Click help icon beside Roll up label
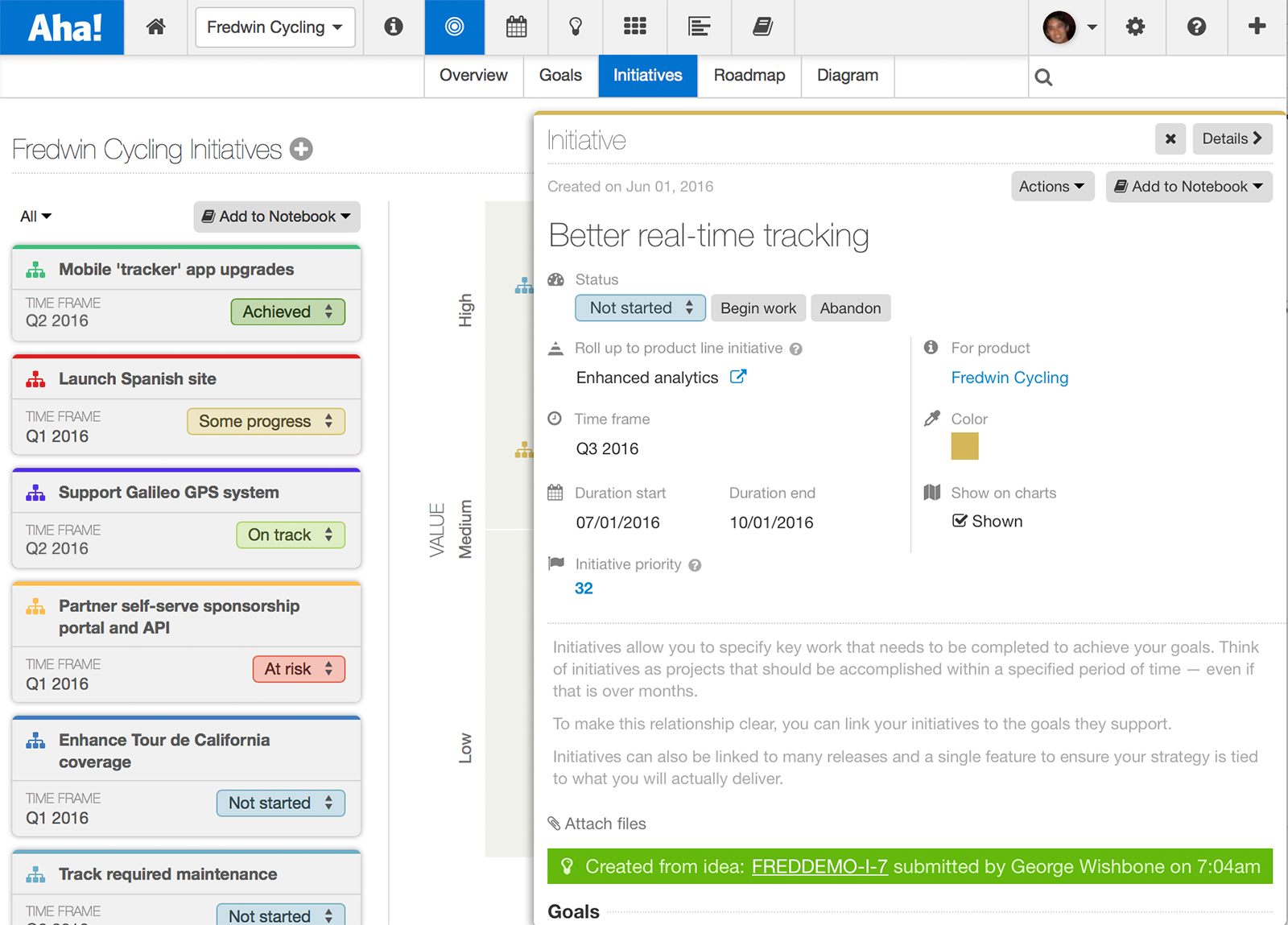This screenshot has width=1288, height=925. click(795, 349)
